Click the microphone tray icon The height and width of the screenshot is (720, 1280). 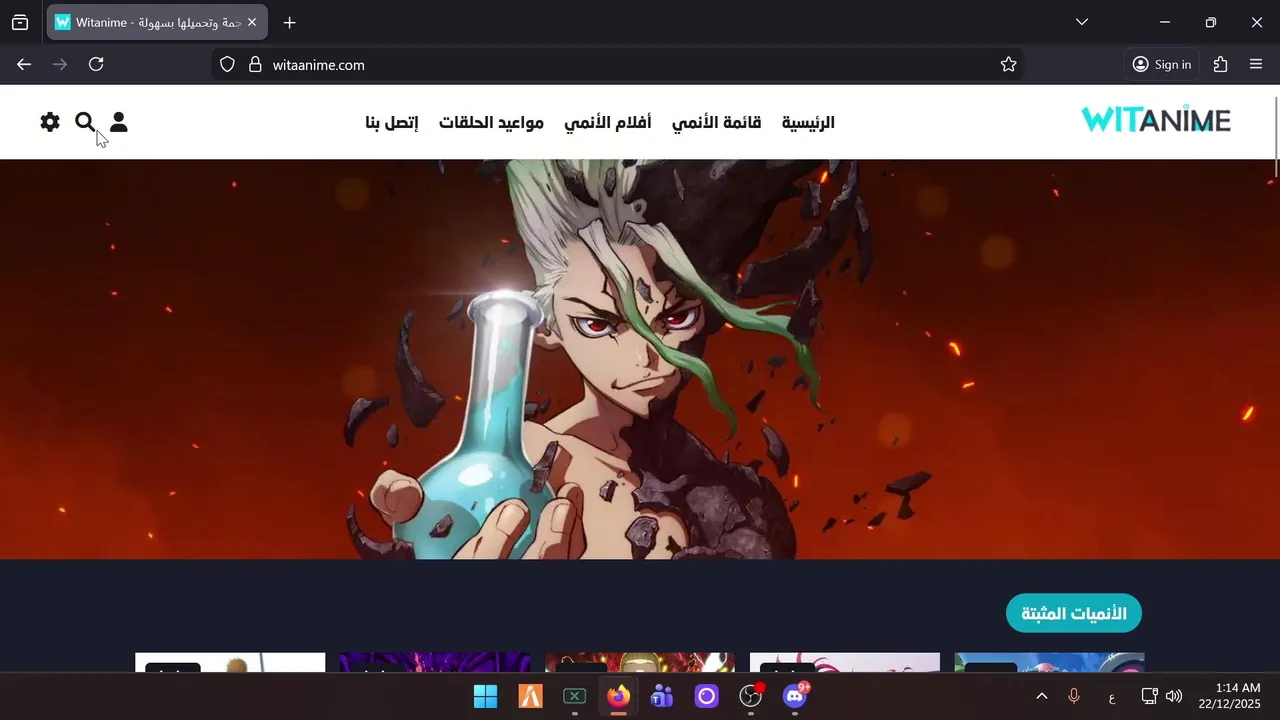[x=1074, y=696]
